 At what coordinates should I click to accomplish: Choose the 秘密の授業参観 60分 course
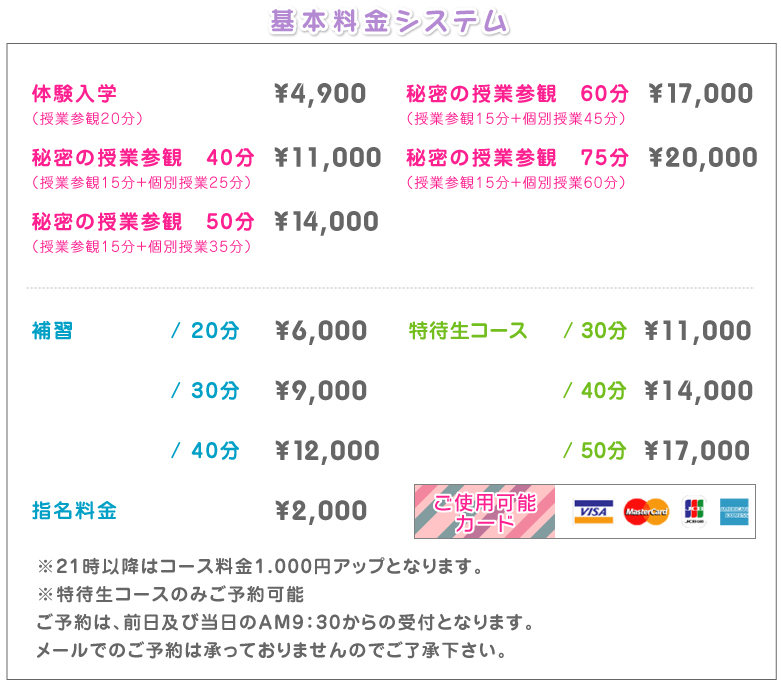pos(517,95)
